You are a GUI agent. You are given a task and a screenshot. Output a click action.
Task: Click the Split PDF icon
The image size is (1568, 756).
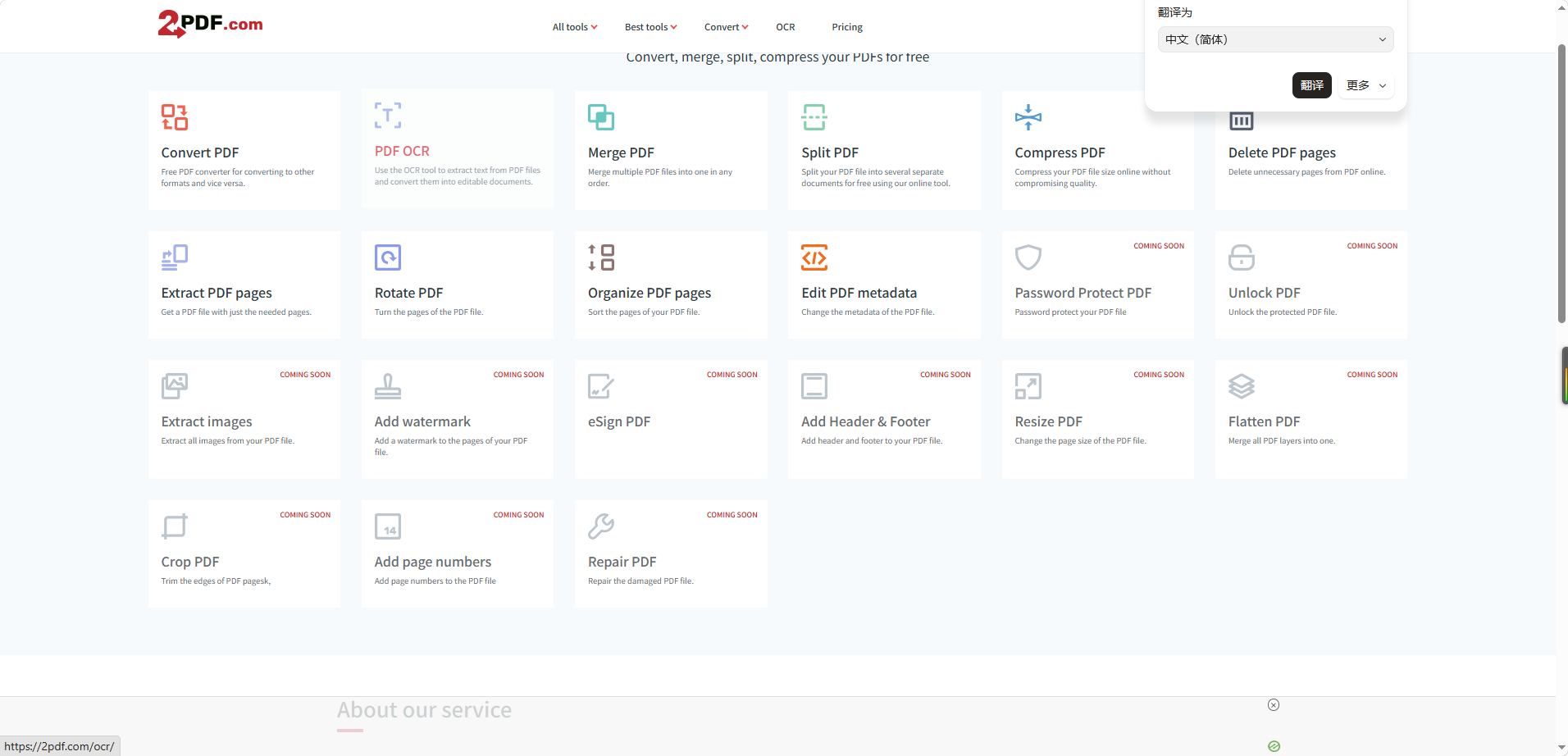pos(814,117)
